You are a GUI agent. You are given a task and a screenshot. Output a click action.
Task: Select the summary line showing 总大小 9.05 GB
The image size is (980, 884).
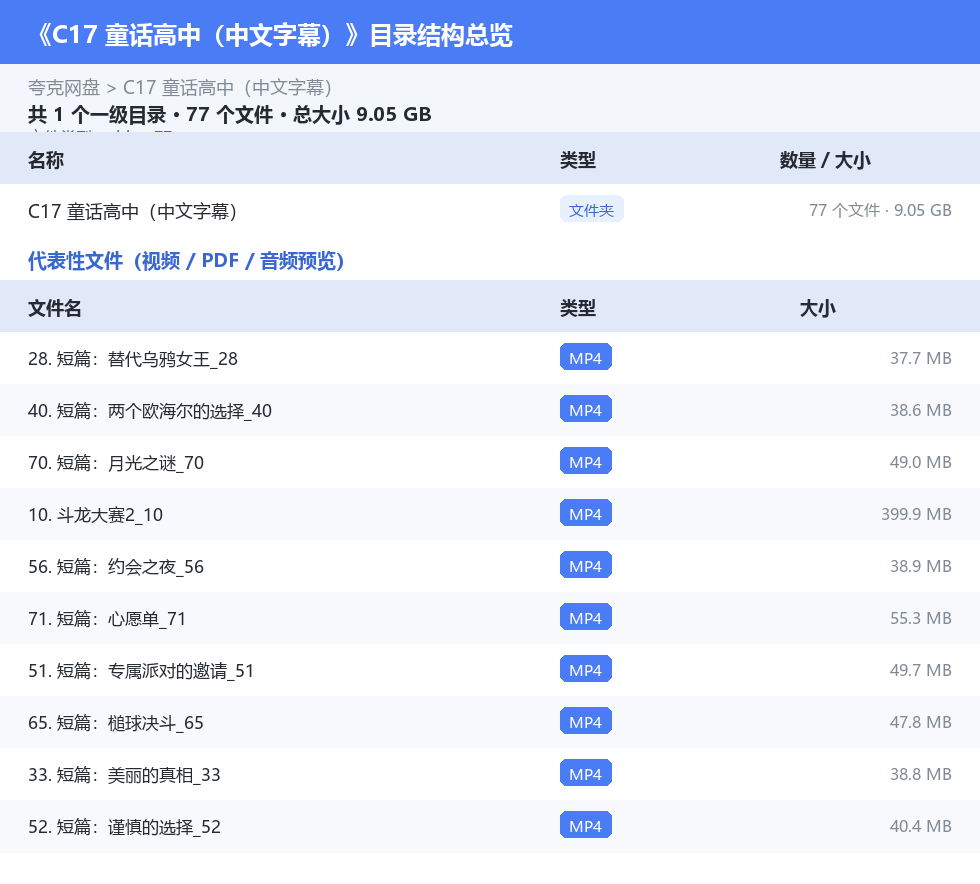pyautogui.click(x=229, y=114)
